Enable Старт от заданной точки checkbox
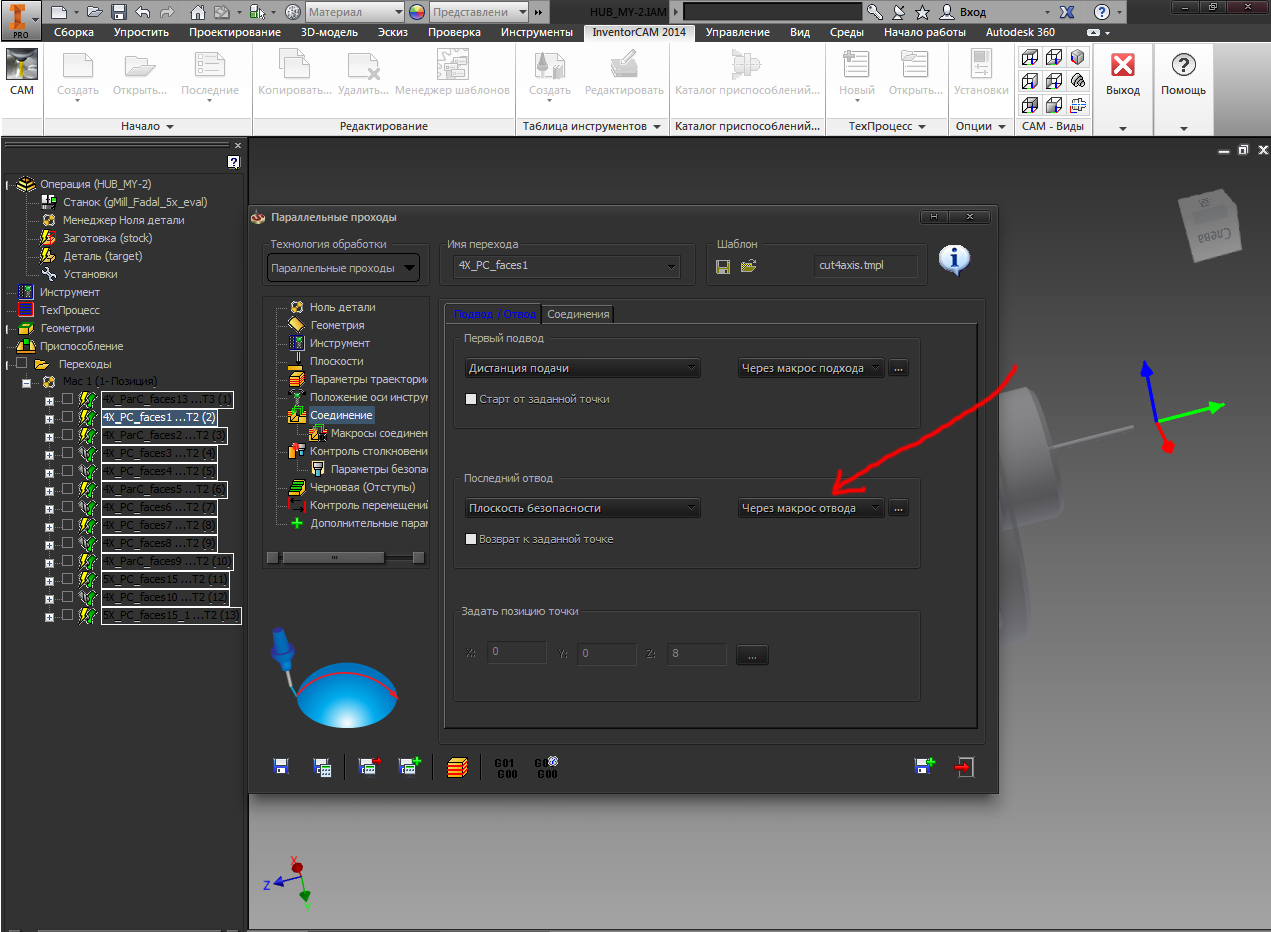The height and width of the screenshot is (932, 1271). pos(472,399)
